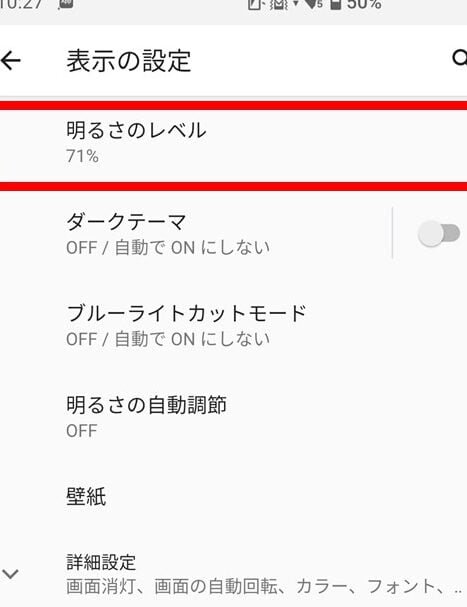
Task: Tap the 71% brightness value
Action: (82, 156)
